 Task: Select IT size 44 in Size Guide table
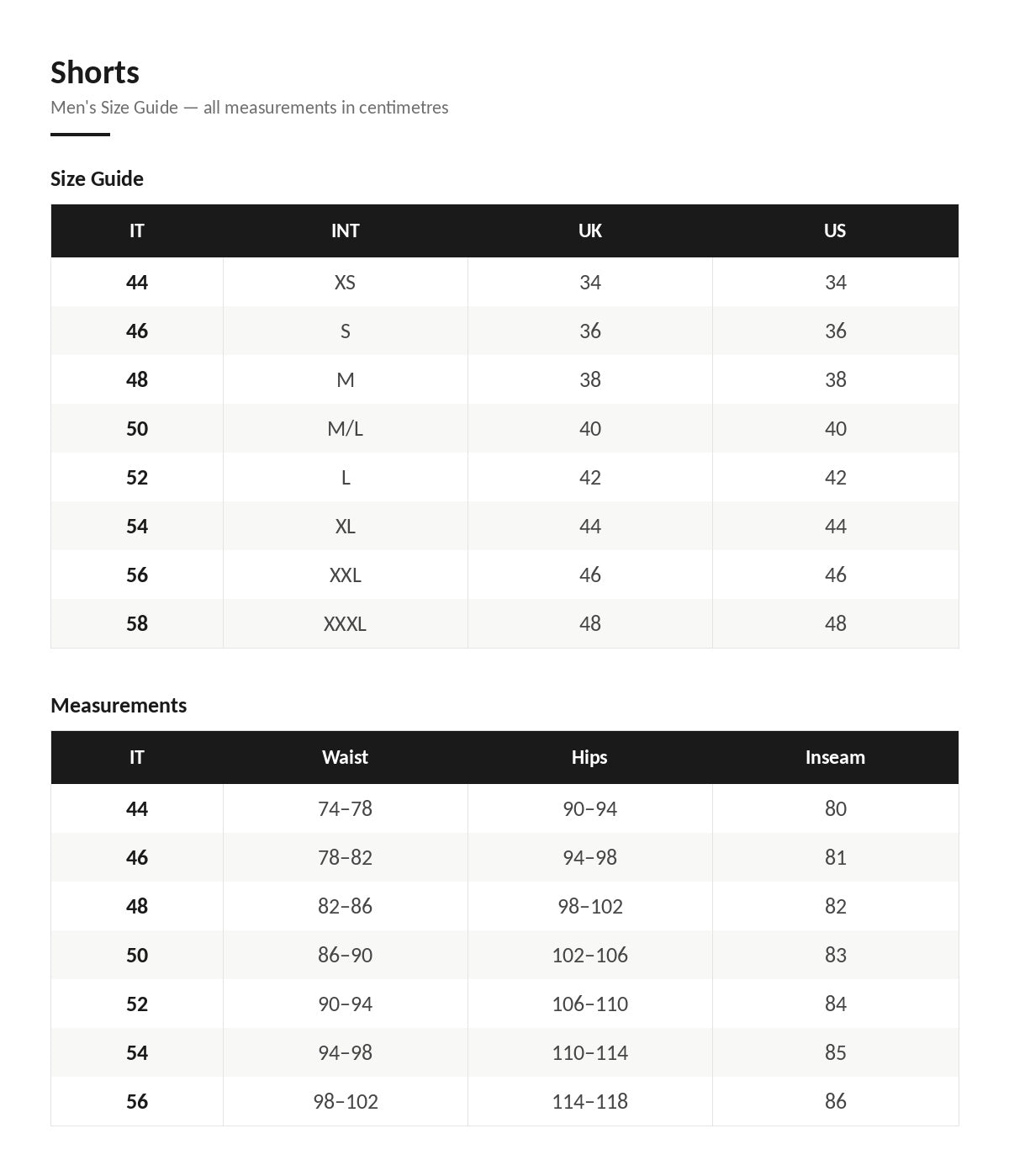pos(137,282)
